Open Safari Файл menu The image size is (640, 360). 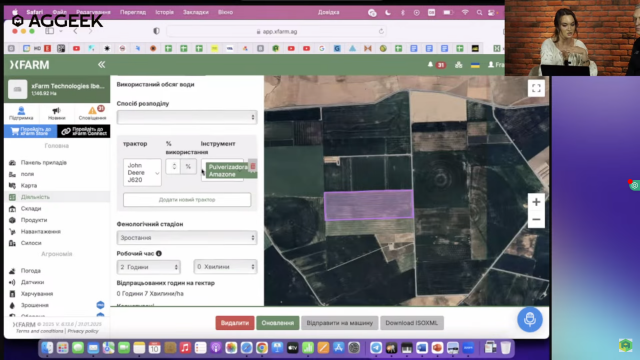click(60, 12)
